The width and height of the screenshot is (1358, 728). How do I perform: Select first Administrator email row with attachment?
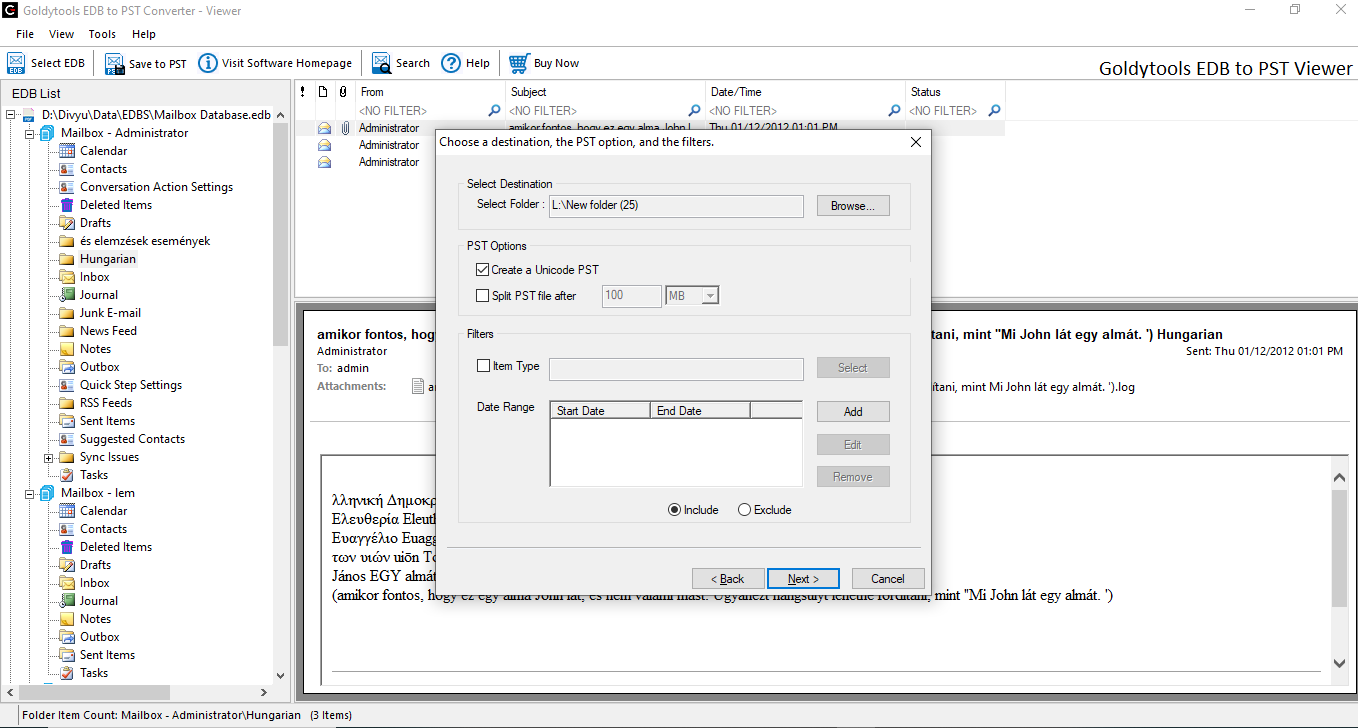click(x=650, y=128)
